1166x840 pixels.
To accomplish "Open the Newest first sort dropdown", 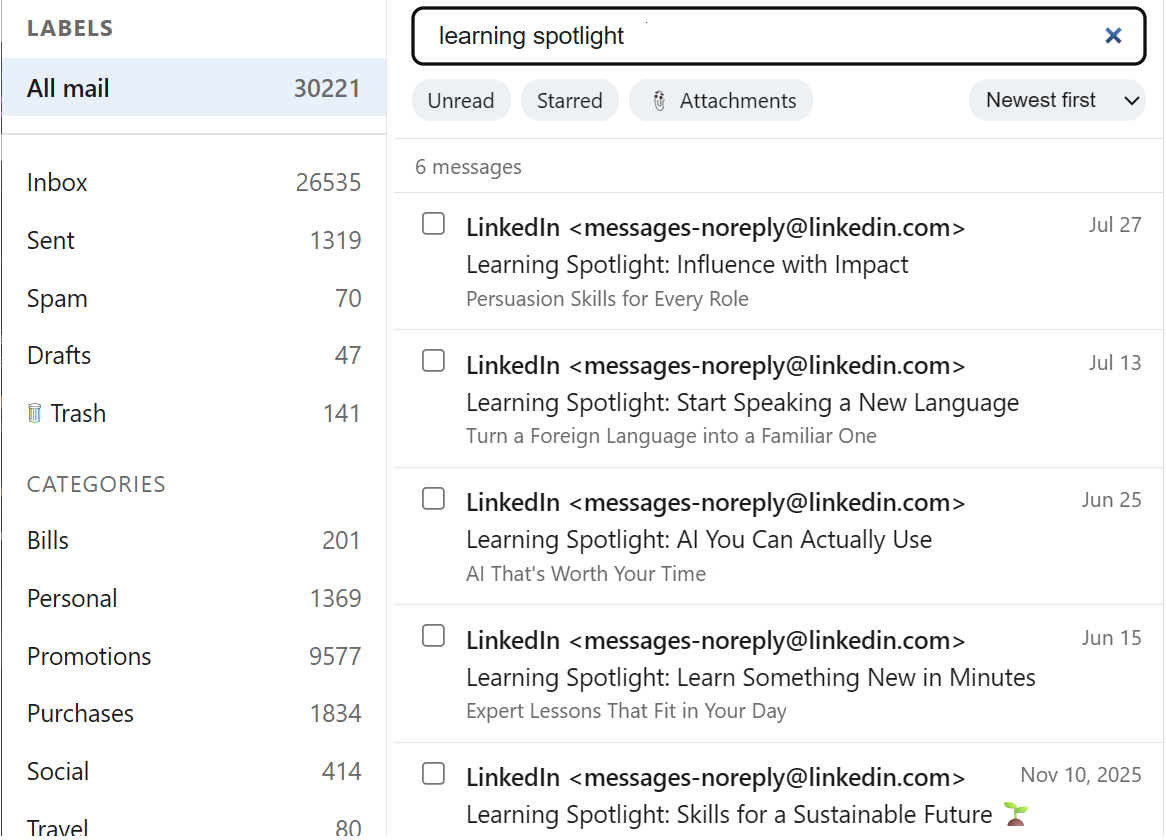I will [1057, 100].
